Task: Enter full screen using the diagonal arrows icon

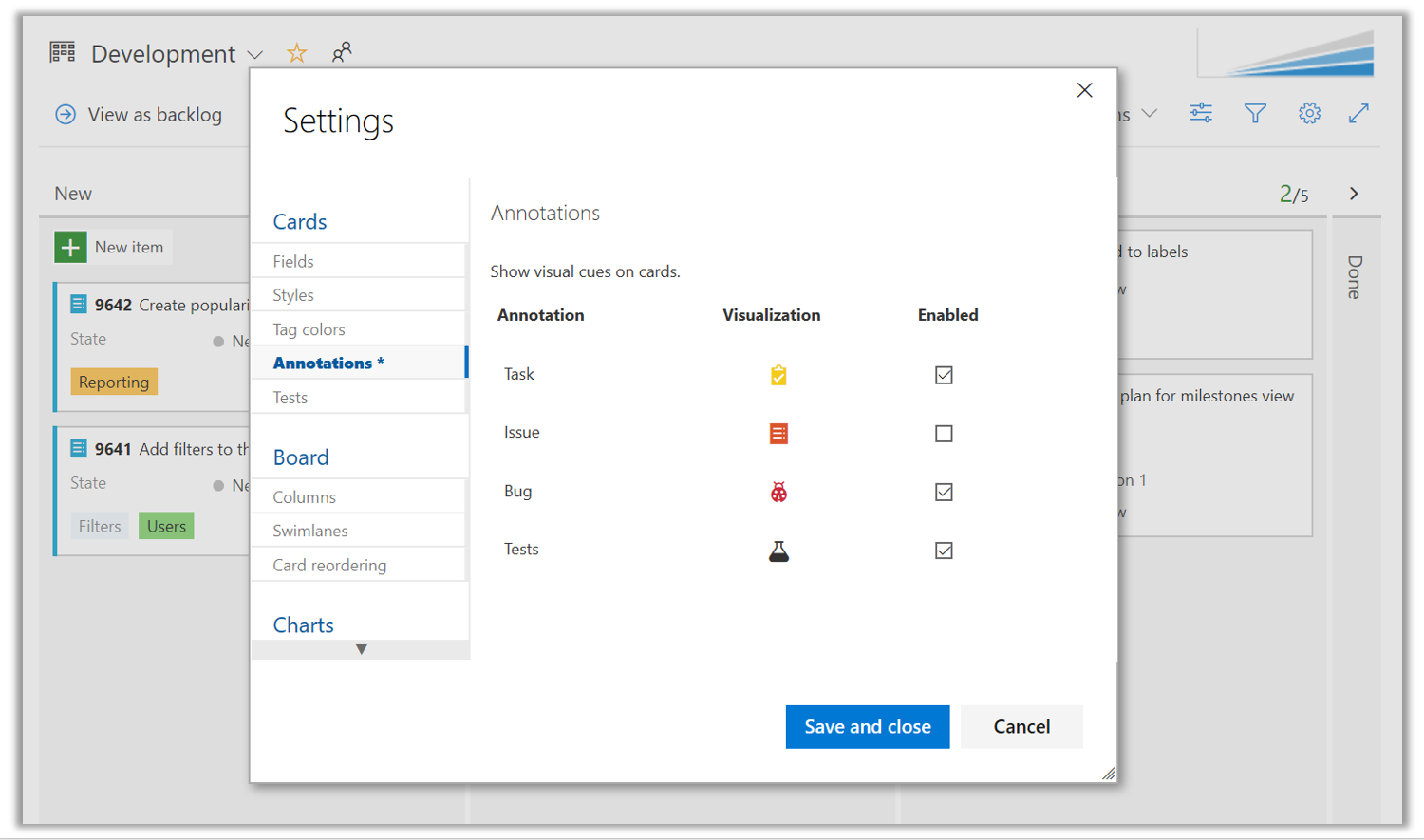Action: tap(1359, 113)
